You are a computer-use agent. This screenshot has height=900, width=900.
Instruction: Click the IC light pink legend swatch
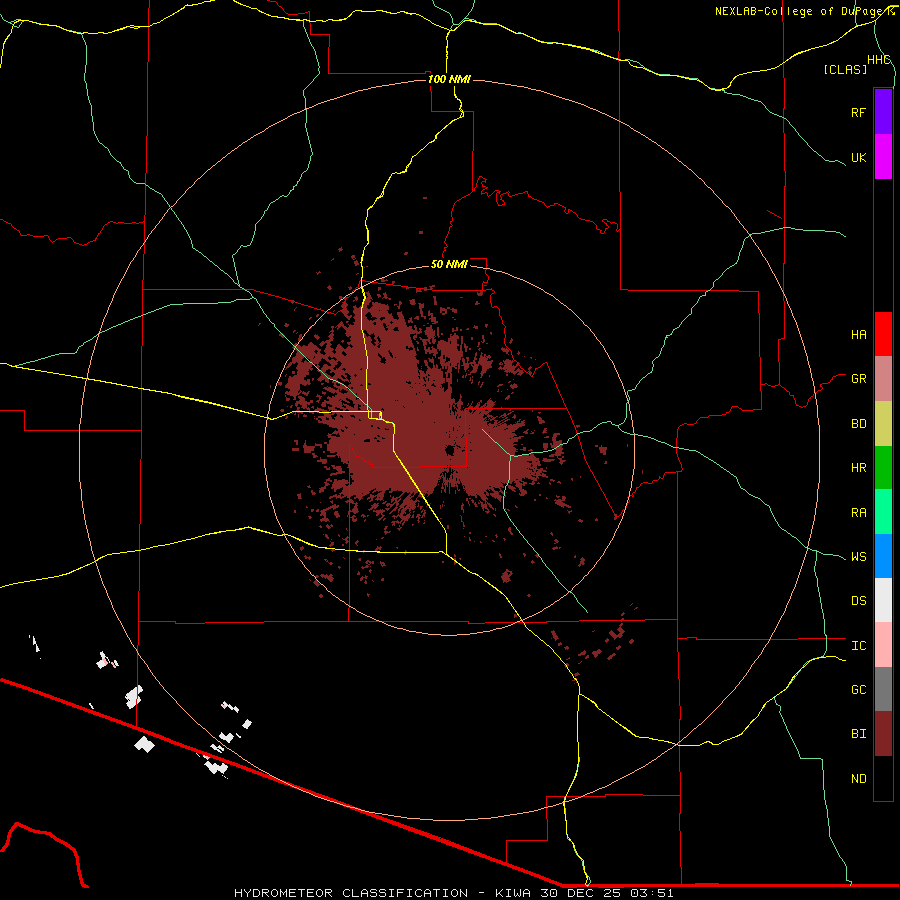coord(883,645)
